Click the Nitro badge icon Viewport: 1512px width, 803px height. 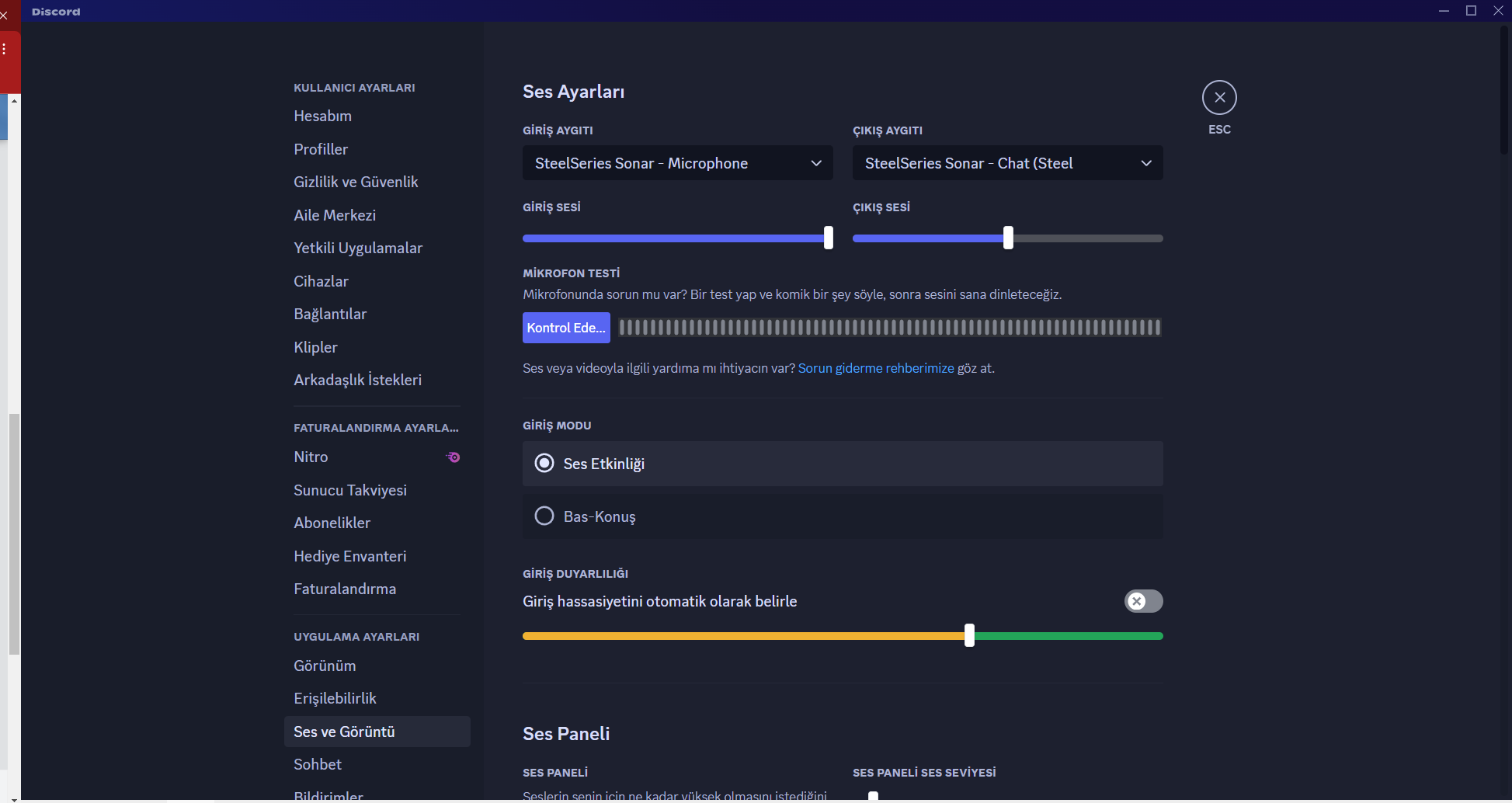[454, 457]
